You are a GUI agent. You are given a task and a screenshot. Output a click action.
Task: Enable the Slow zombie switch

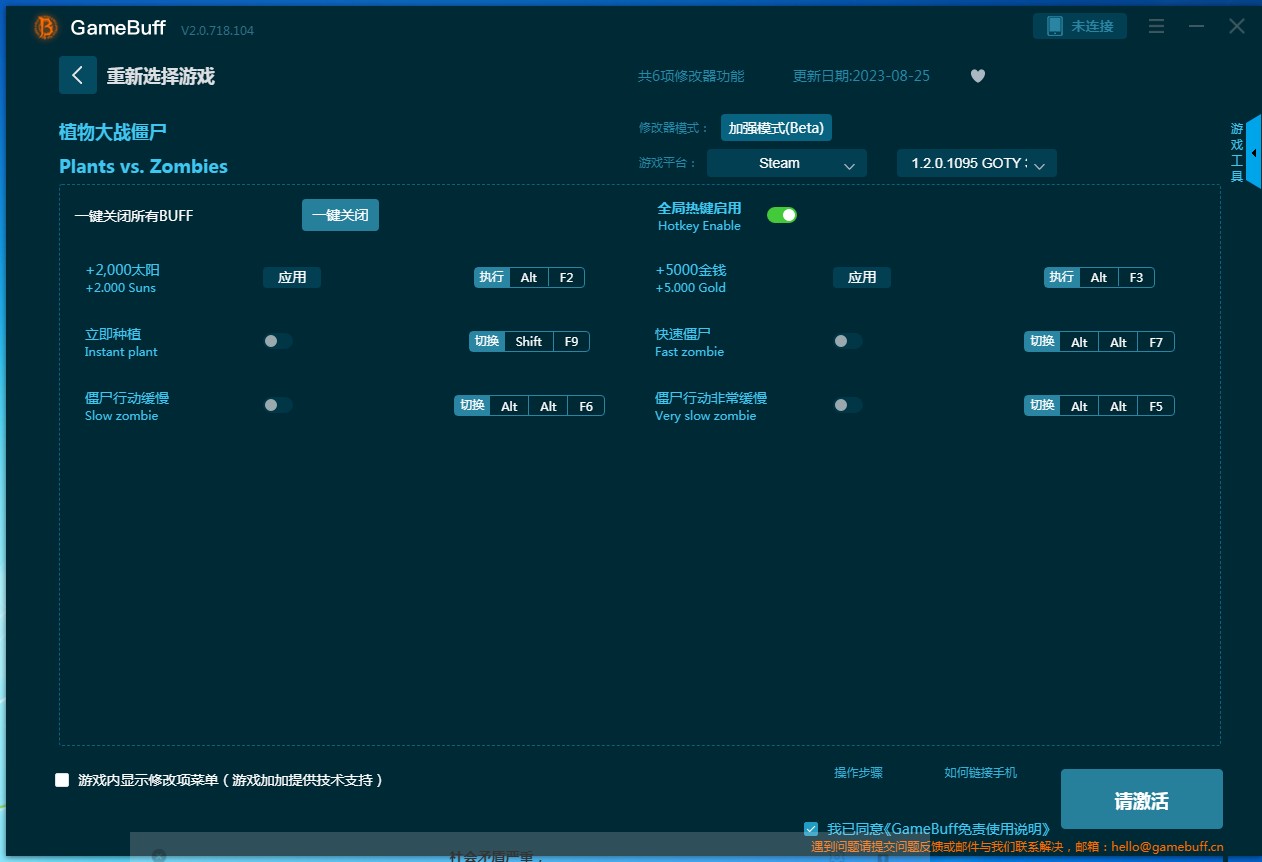278,405
